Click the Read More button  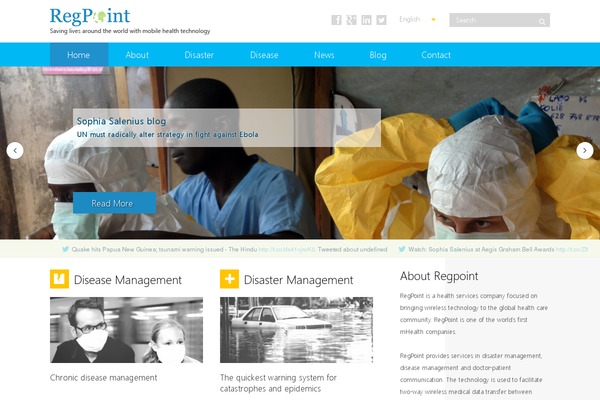[x=114, y=203]
